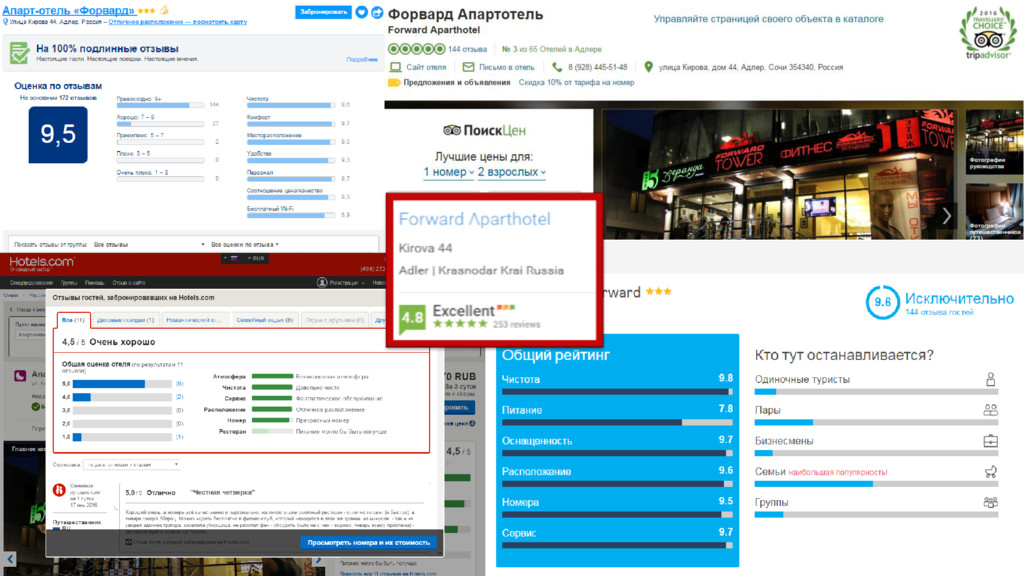This screenshot has height=576, width=1024.
Task: Open the Апарт-отель «Форвард» title link
Action: click(x=69, y=10)
